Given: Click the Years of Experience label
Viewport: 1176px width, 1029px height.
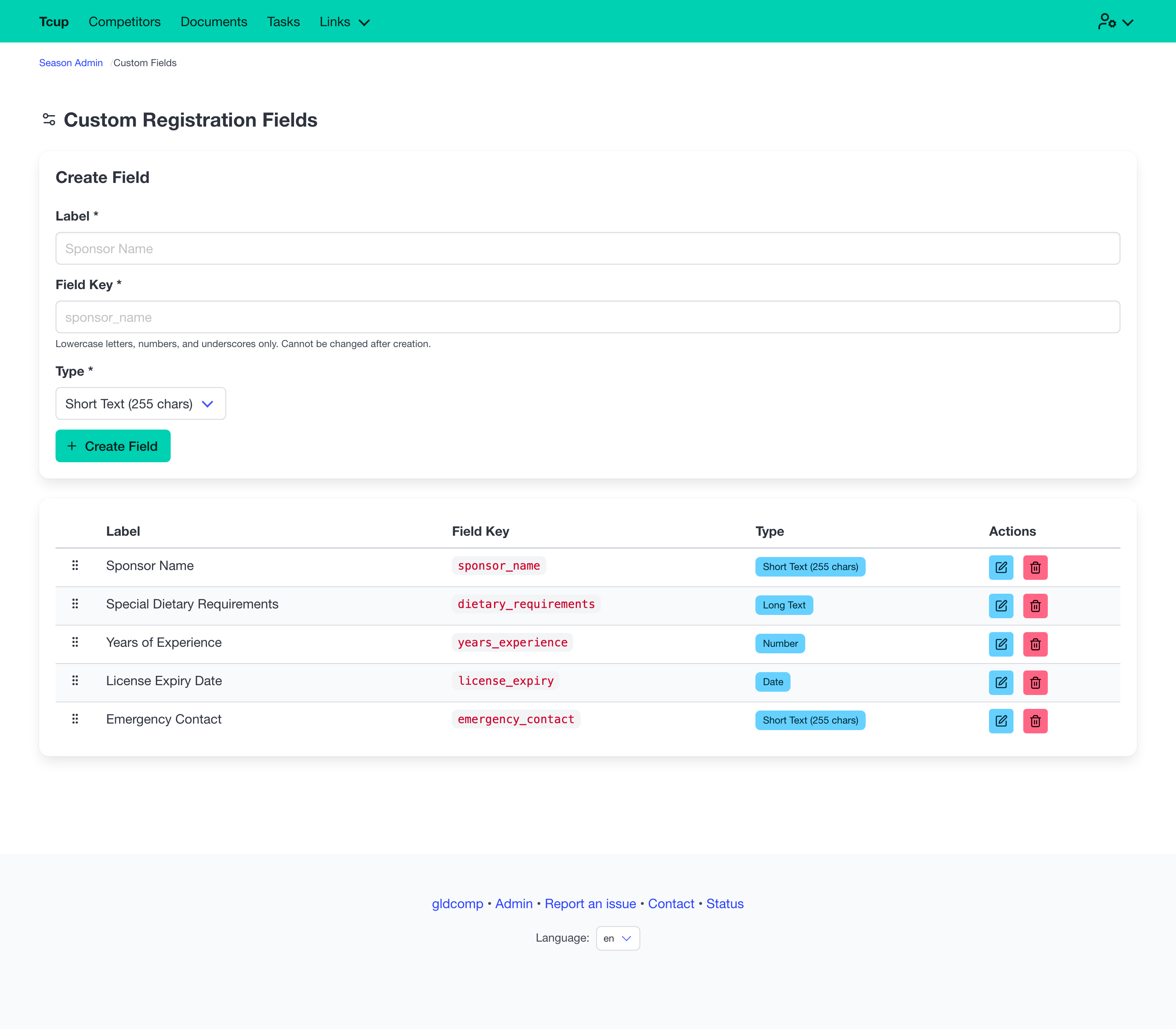Looking at the screenshot, I should tap(164, 643).
